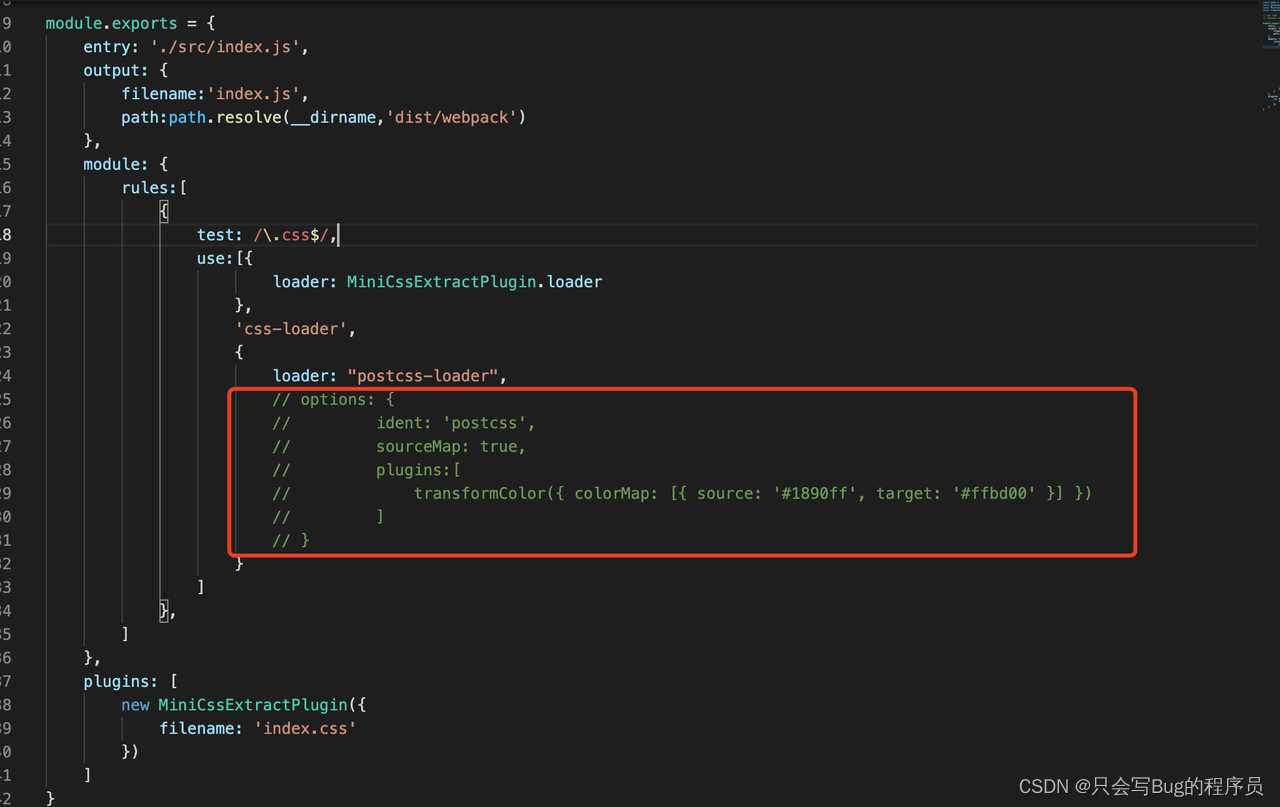This screenshot has width=1280, height=807.
Task: Click the output key
Action: 116,70
